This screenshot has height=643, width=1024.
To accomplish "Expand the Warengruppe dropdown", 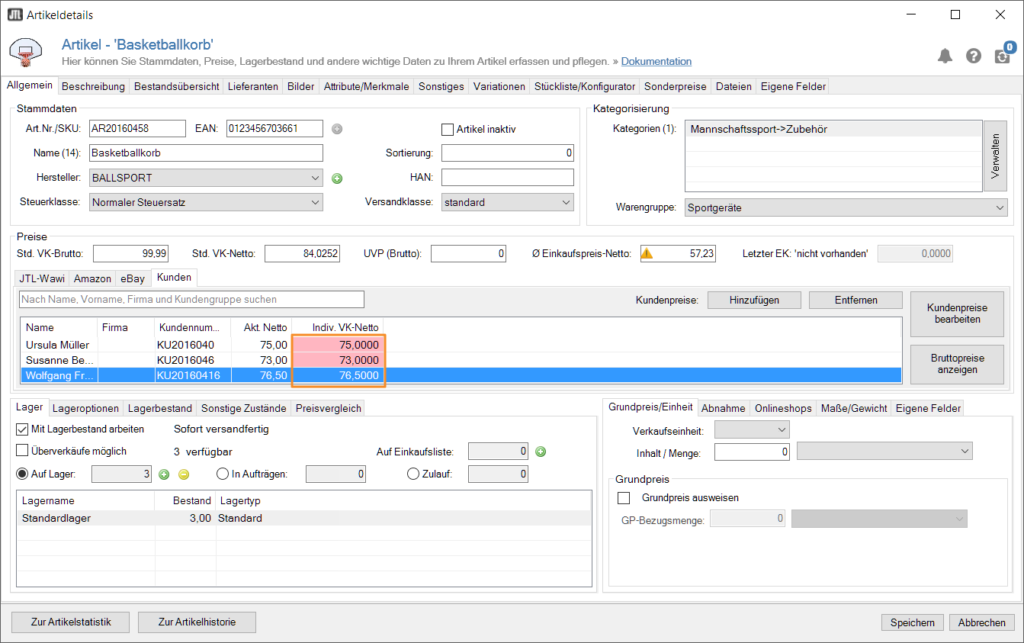I will point(845,208).
